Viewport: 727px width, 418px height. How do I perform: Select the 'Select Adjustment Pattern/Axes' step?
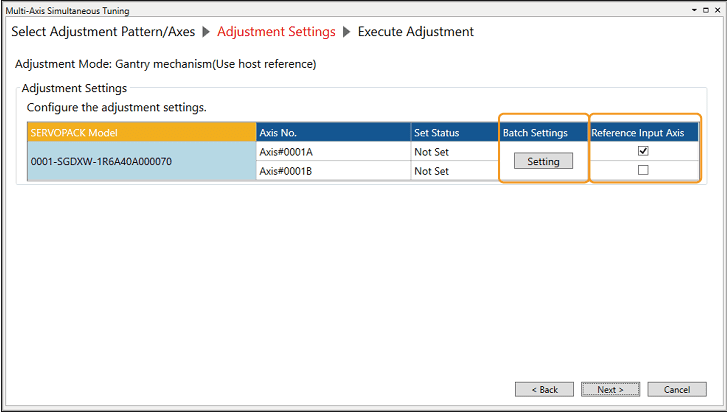pyautogui.click(x=103, y=31)
